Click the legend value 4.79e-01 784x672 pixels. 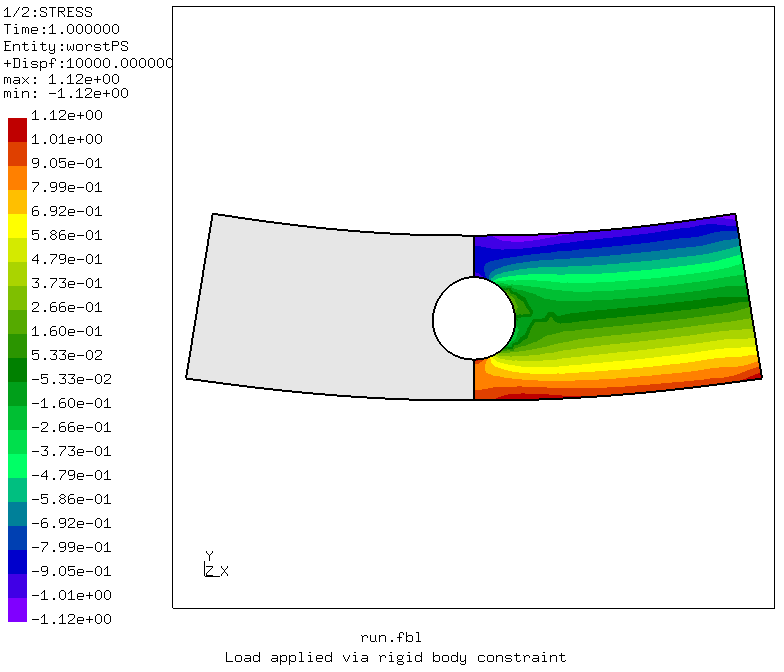66,259
